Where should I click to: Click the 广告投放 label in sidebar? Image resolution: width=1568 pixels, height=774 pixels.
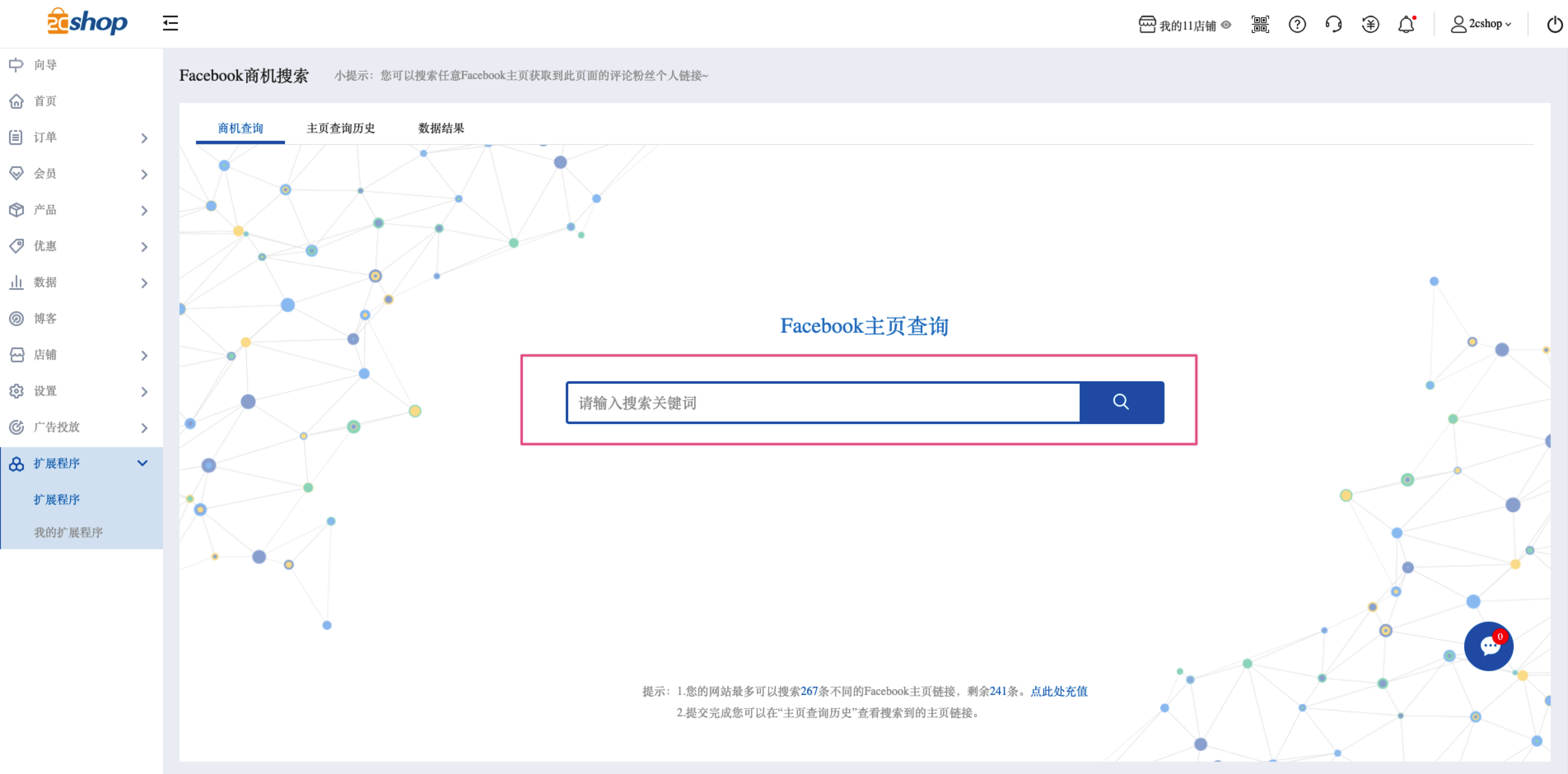(x=56, y=427)
